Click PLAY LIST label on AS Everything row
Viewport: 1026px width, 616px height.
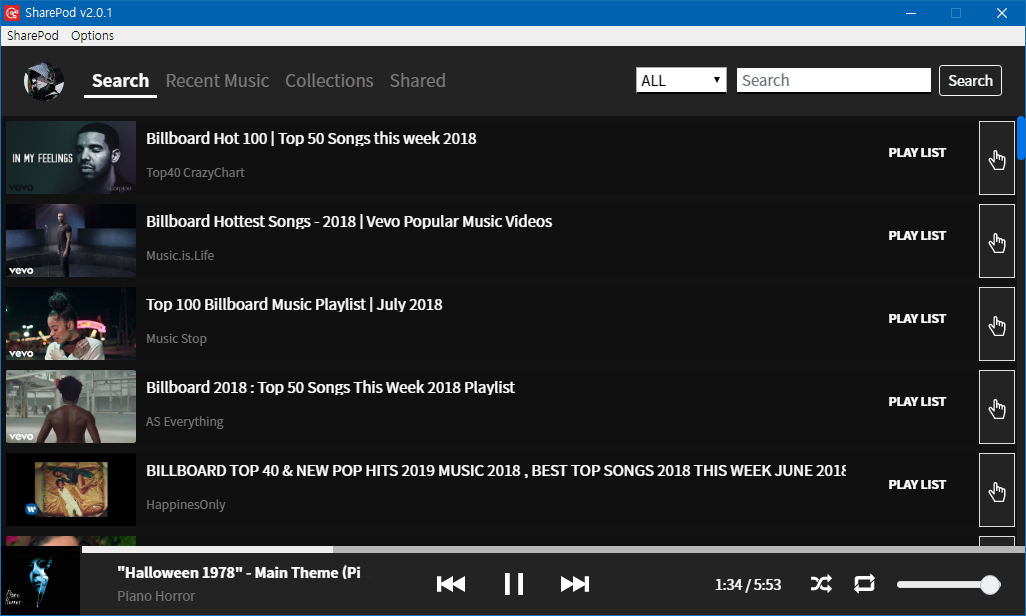tap(917, 402)
